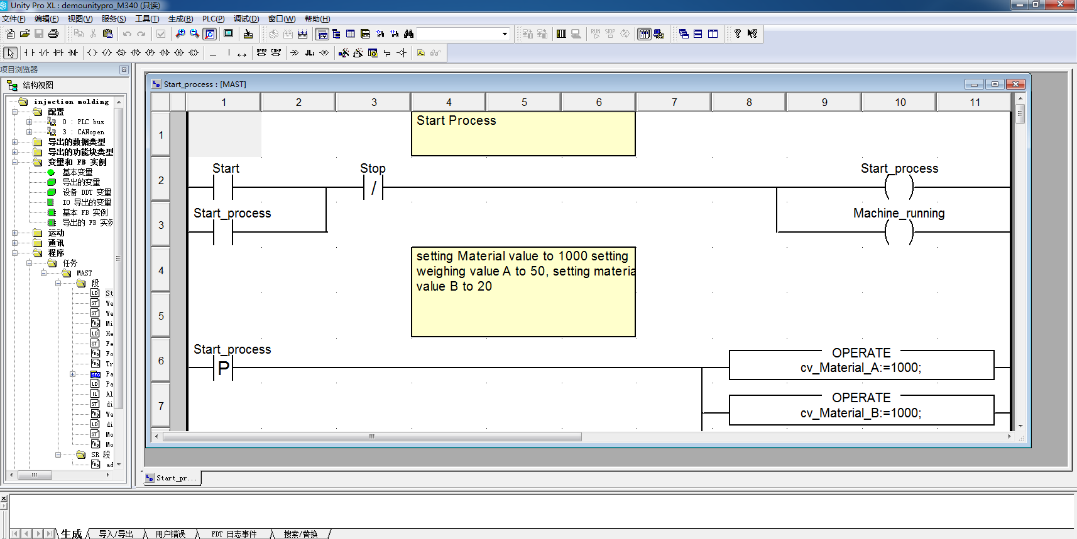Click the Start_process positive transition contact
The image size is (1077, 539).
click(x=223, y=369)
